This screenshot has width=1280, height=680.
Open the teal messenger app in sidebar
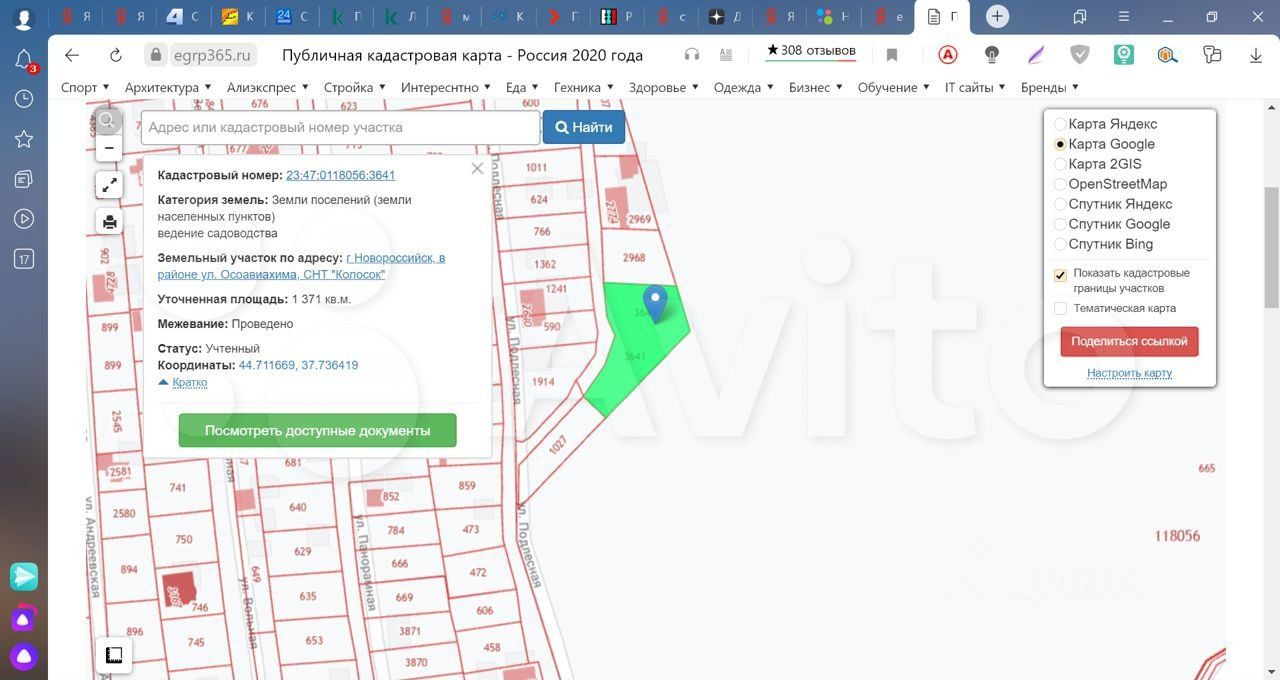pyautogui.click(x=24, y=576)
